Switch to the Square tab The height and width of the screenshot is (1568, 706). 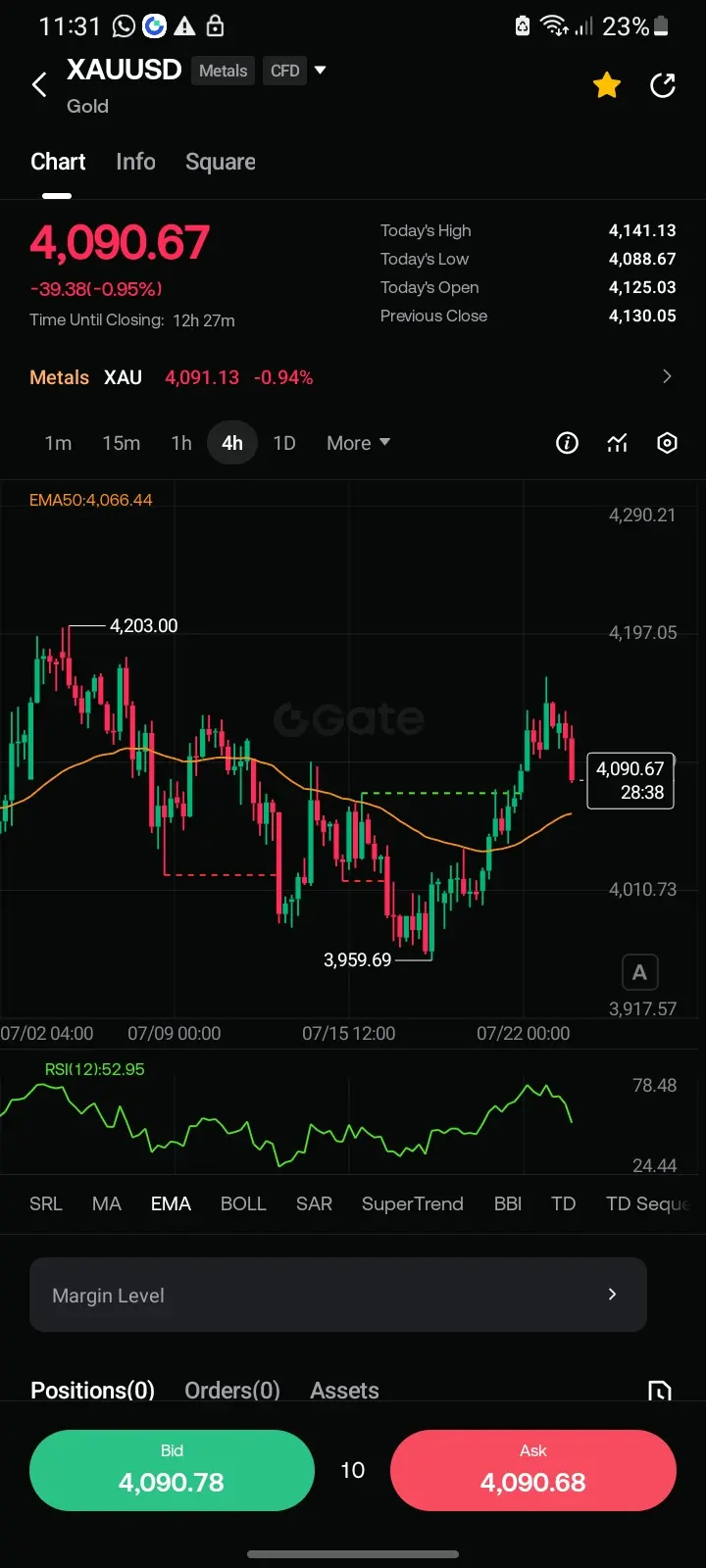(x=221, y=162)
